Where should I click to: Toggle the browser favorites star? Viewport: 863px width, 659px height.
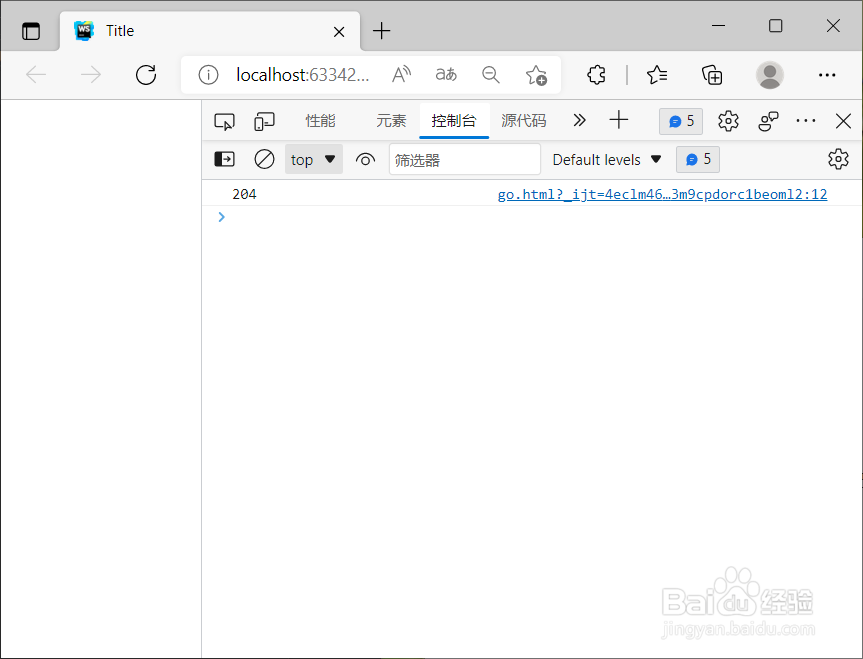coord(537,75)
